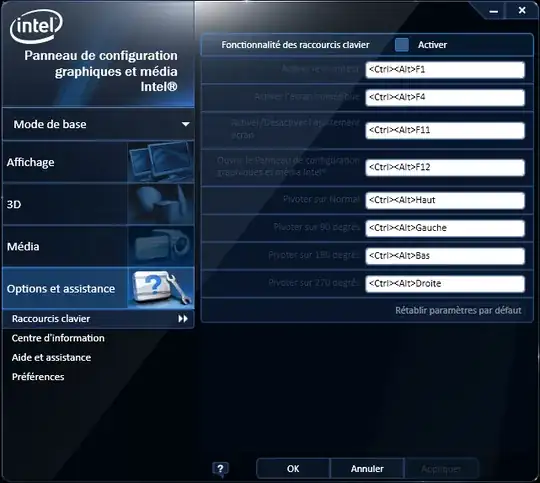Open Centre d'information
The height and width of the screenshot is (483, 540).
tap(58, 338)
